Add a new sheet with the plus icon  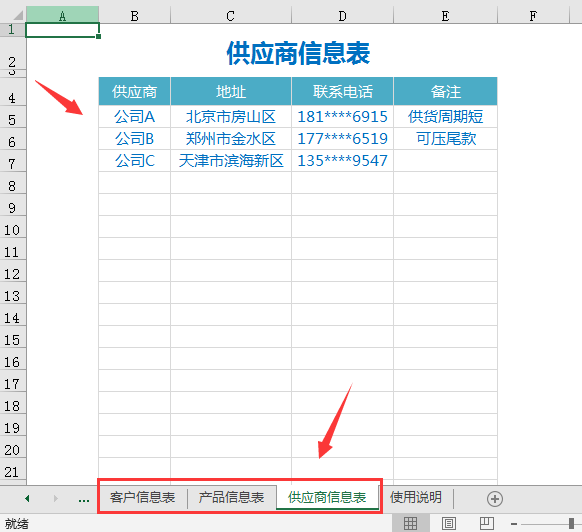495,499
